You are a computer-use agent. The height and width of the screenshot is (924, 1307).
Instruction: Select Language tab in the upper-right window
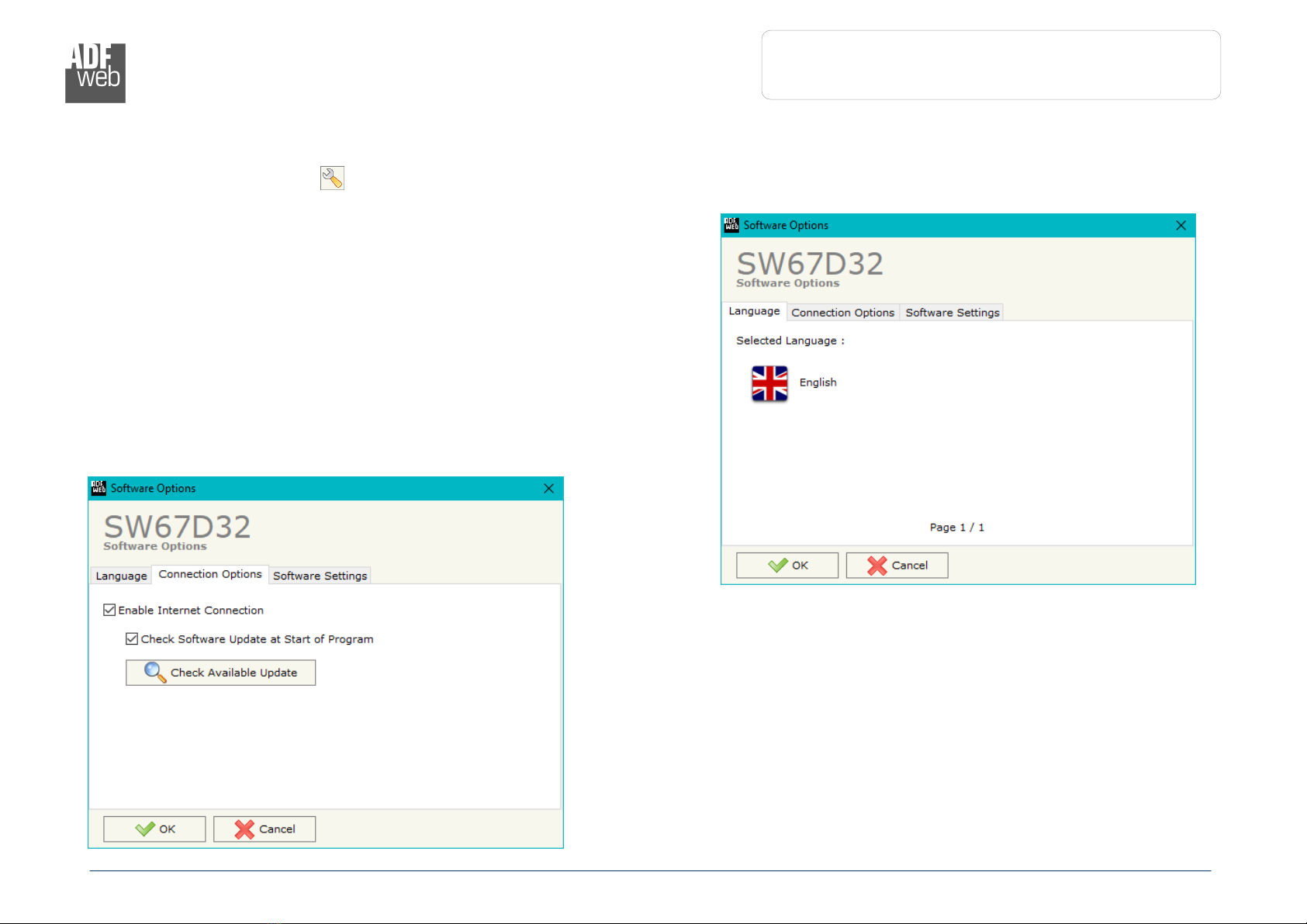pyautogui.click(x=754, y=311)
